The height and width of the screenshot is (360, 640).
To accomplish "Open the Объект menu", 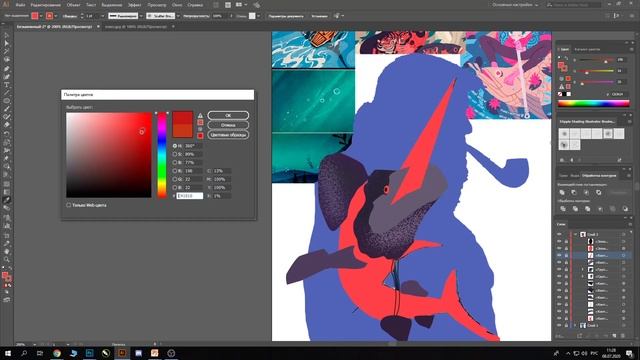I will point(73,5).
